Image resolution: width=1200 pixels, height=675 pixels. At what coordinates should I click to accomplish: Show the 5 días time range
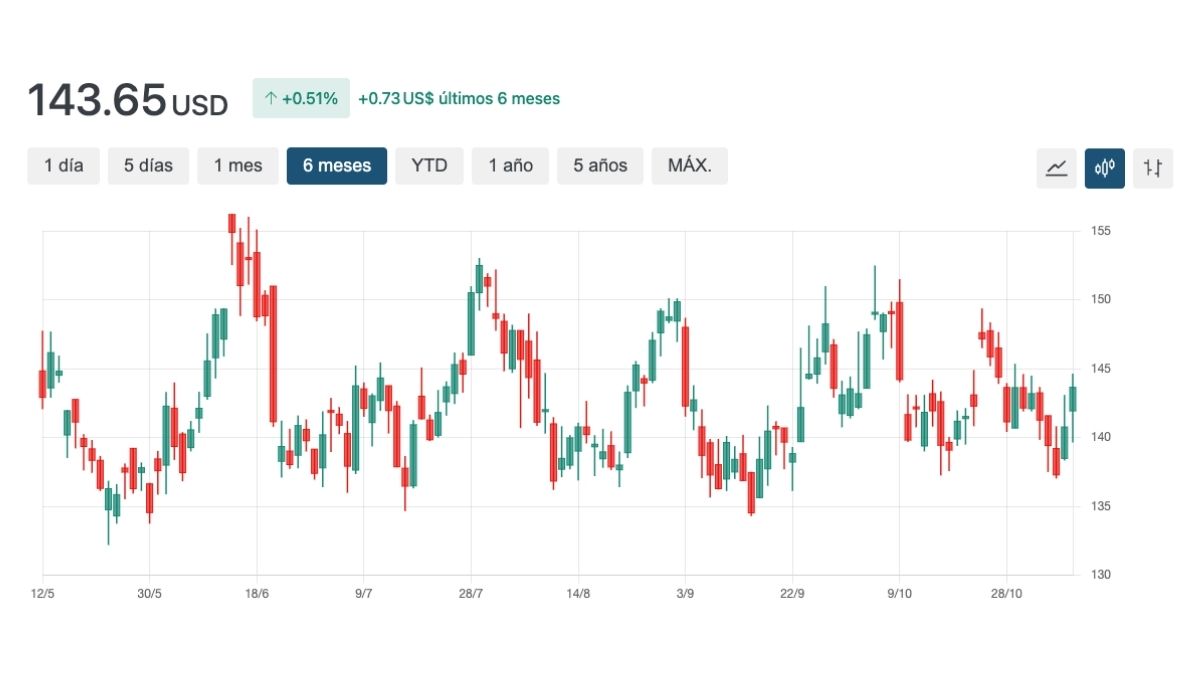148,166
